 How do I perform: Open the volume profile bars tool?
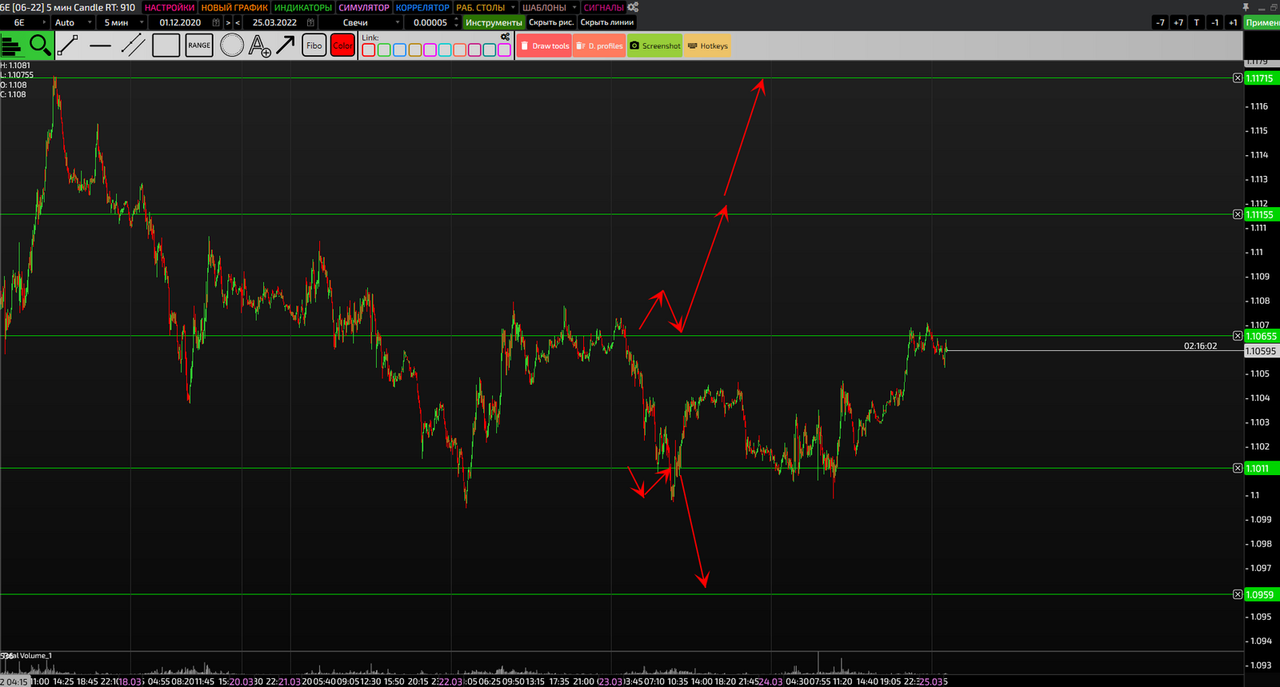(x=12, y=45)
